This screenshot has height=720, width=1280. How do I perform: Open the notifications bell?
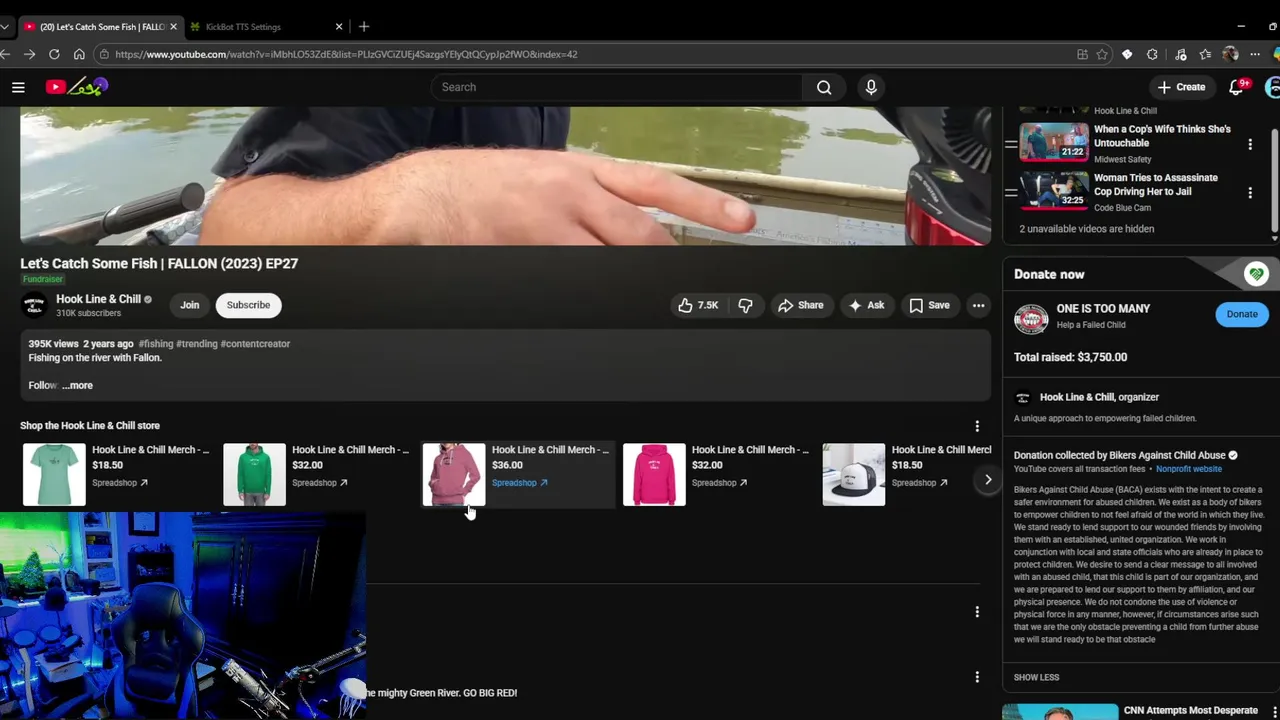pyautogui.click(x=1237, y=87)
